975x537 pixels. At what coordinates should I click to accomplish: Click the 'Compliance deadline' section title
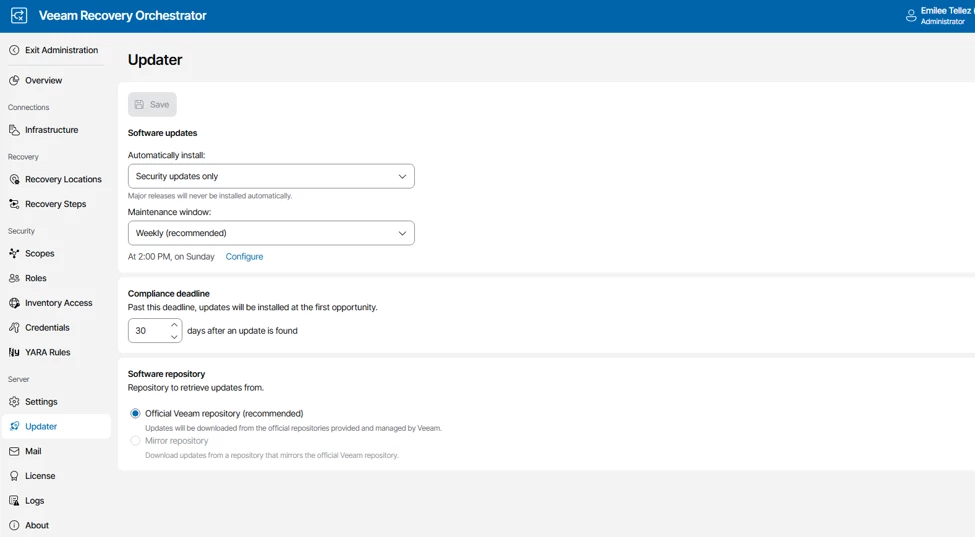169,293
